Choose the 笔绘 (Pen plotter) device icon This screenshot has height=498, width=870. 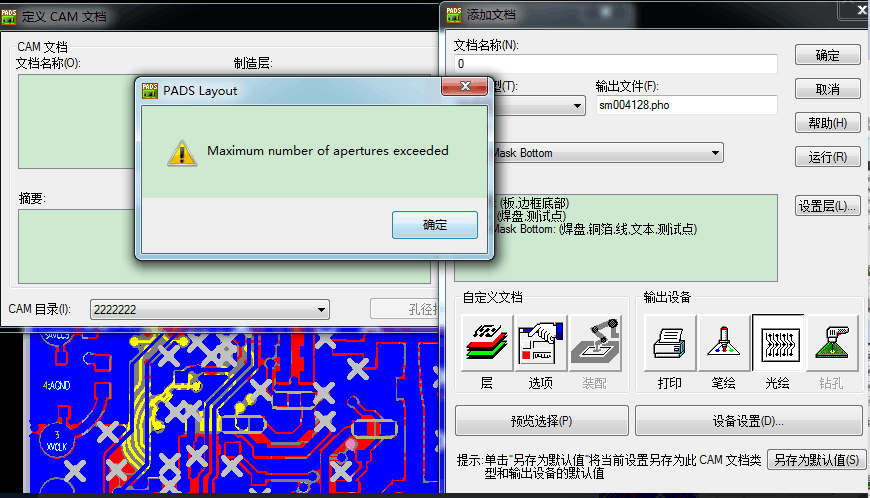pyautogui.click(x=724, y=342)
